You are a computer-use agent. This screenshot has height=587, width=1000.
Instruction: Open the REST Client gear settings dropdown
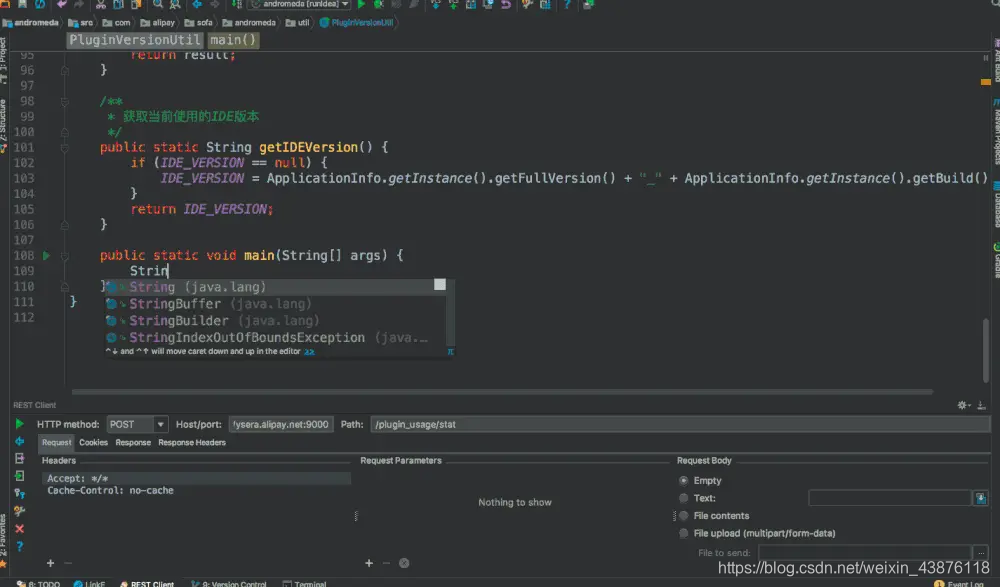click(x=964, y=405)
